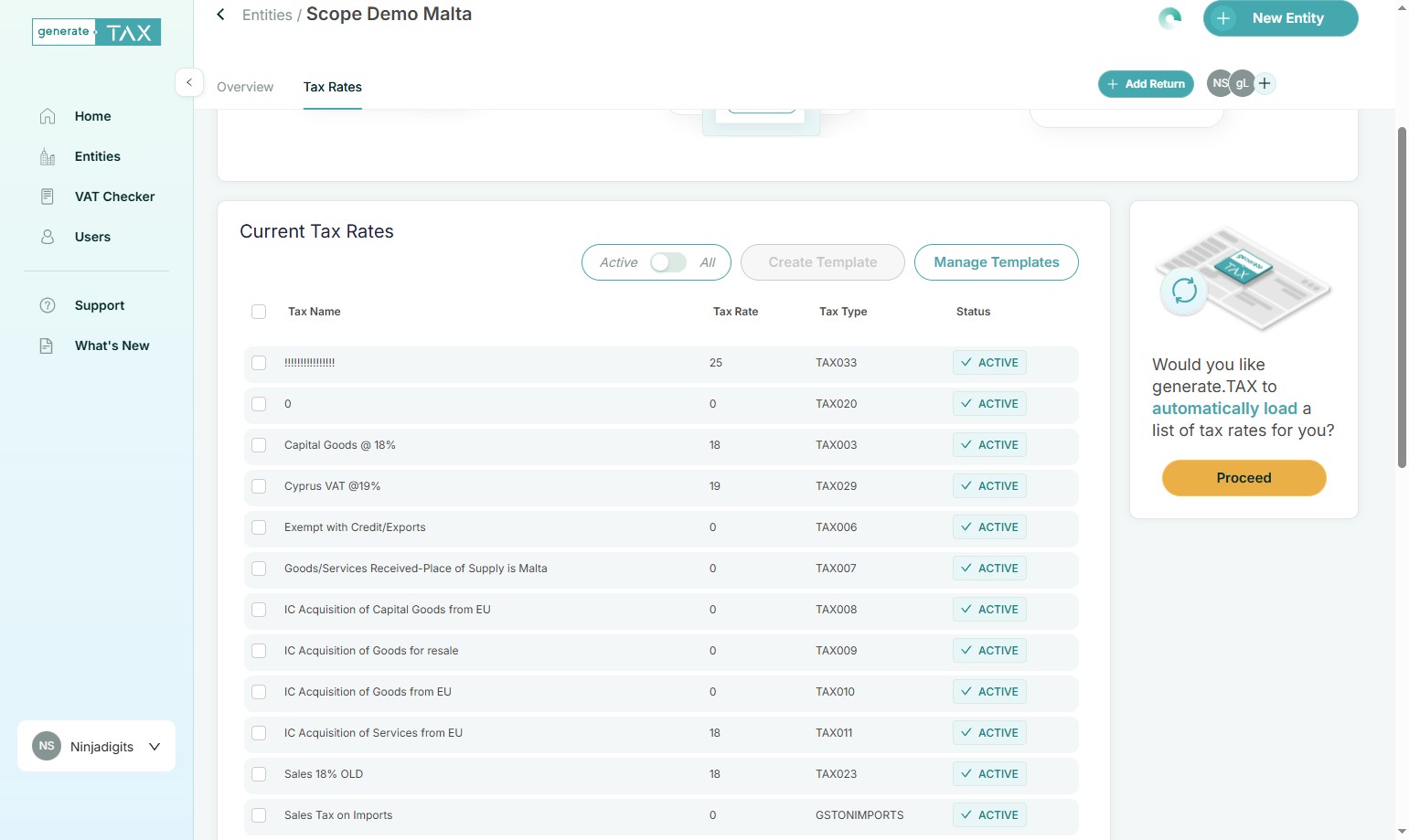
Task: Open Home in the sidebar menu
Action: 92,116
